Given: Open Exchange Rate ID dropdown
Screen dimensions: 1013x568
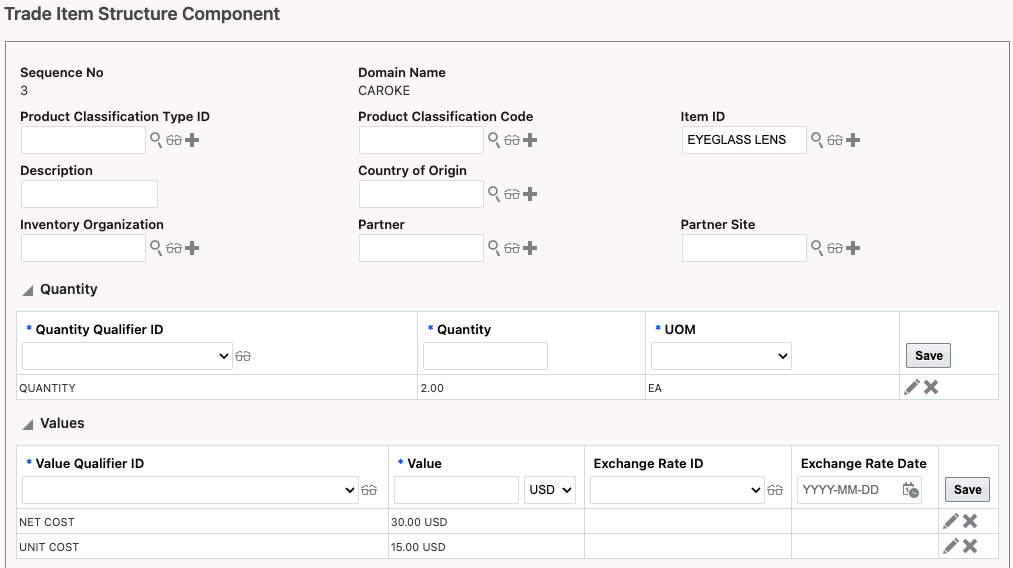Looking at the screenshot, I should click(x=677, y=490).
